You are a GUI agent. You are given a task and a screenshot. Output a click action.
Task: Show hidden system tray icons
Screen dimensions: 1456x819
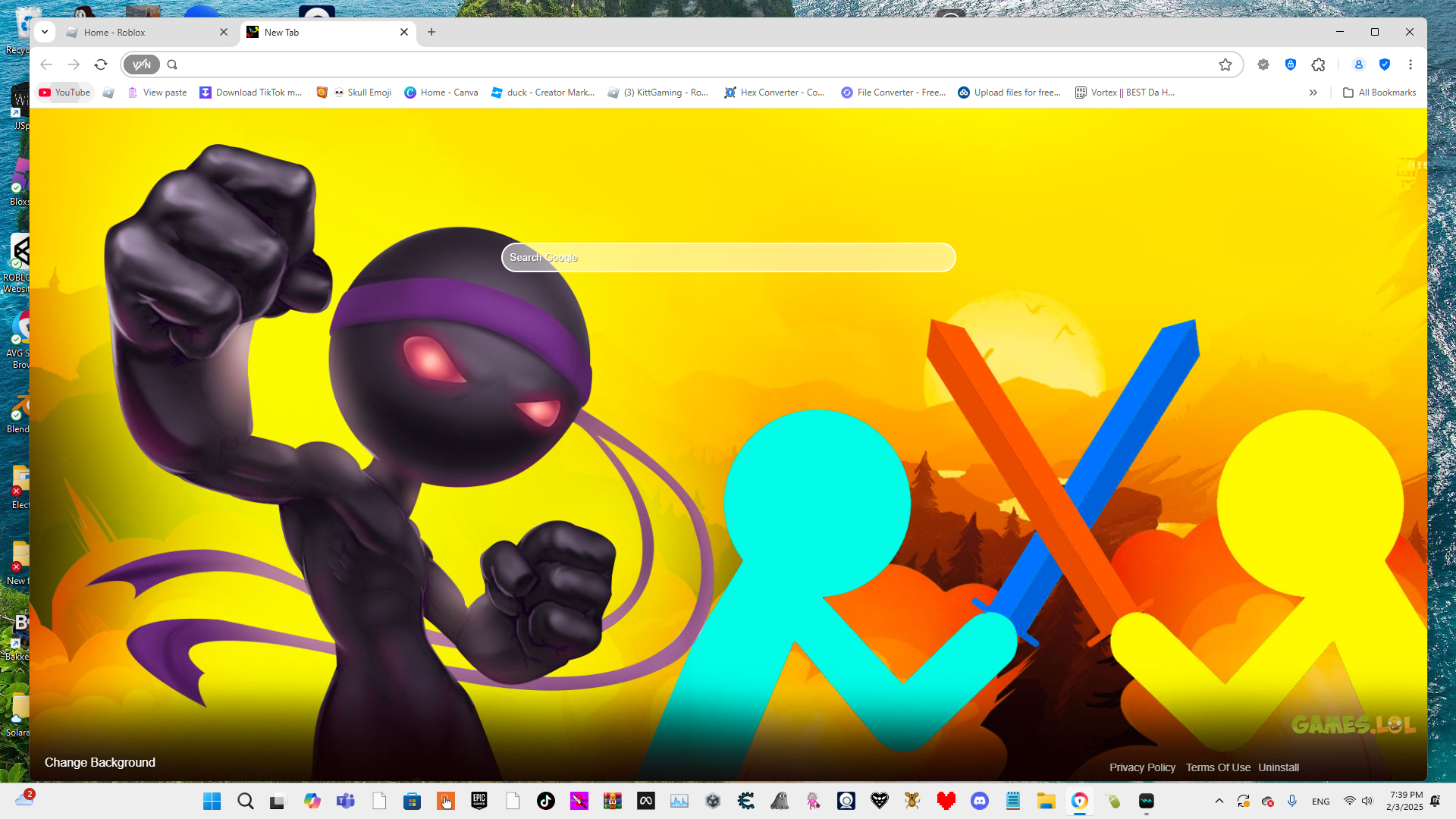pos(1219,801)
